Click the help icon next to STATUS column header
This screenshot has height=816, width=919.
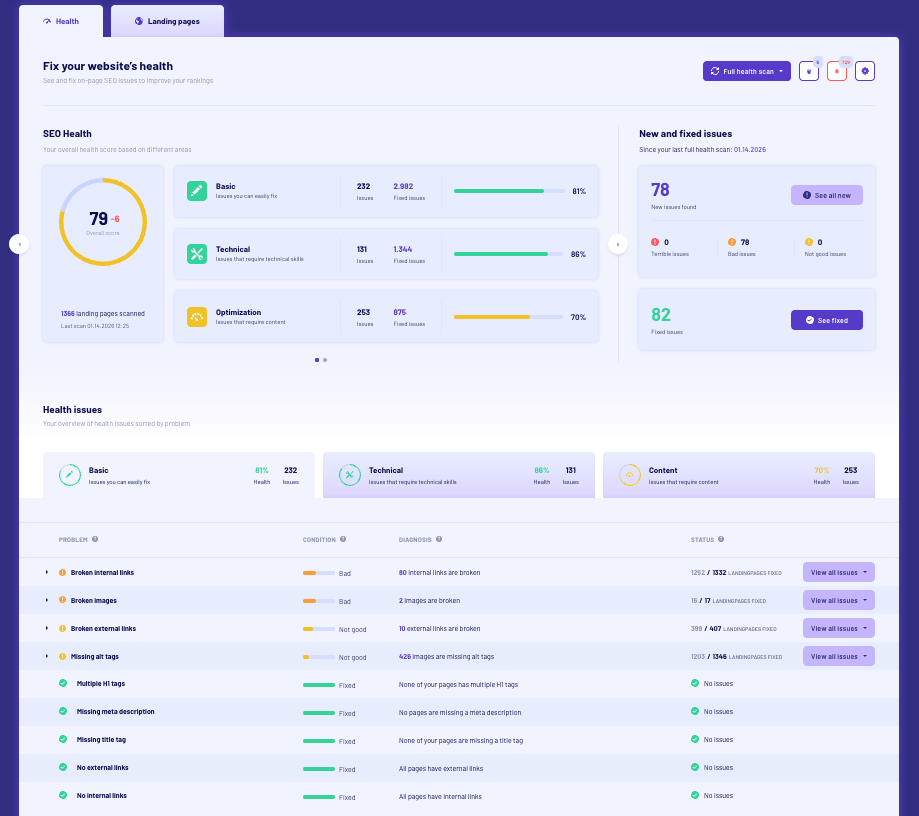click(x=722, y=539)
